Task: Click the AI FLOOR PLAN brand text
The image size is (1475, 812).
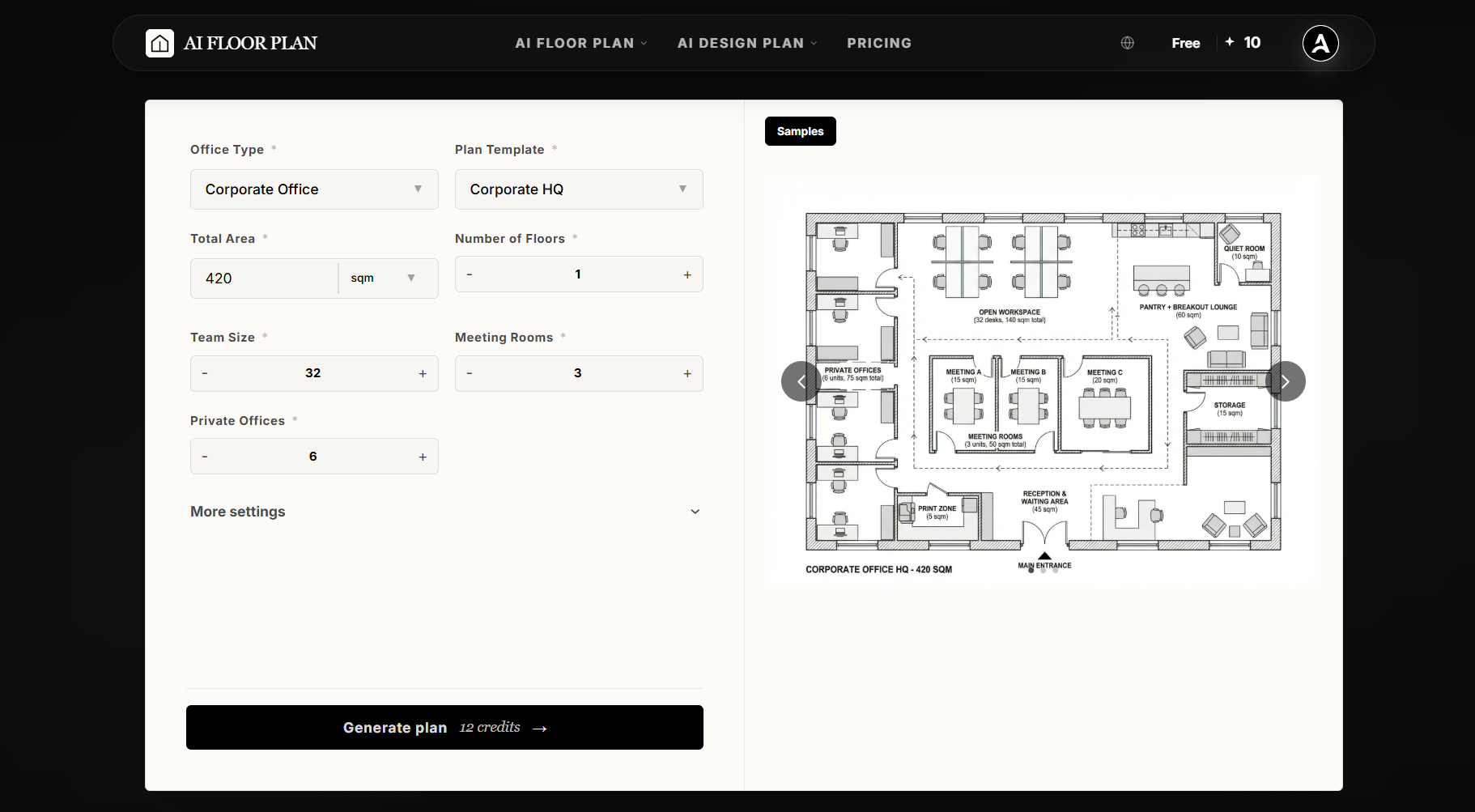Action: [x=250, y=43]
